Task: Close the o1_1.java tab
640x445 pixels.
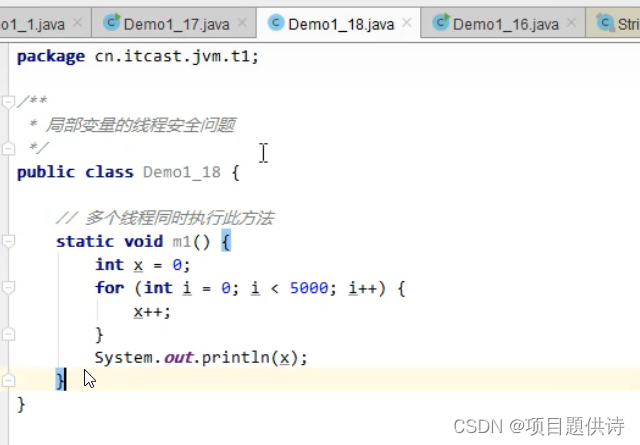Action: pos(77,23)
